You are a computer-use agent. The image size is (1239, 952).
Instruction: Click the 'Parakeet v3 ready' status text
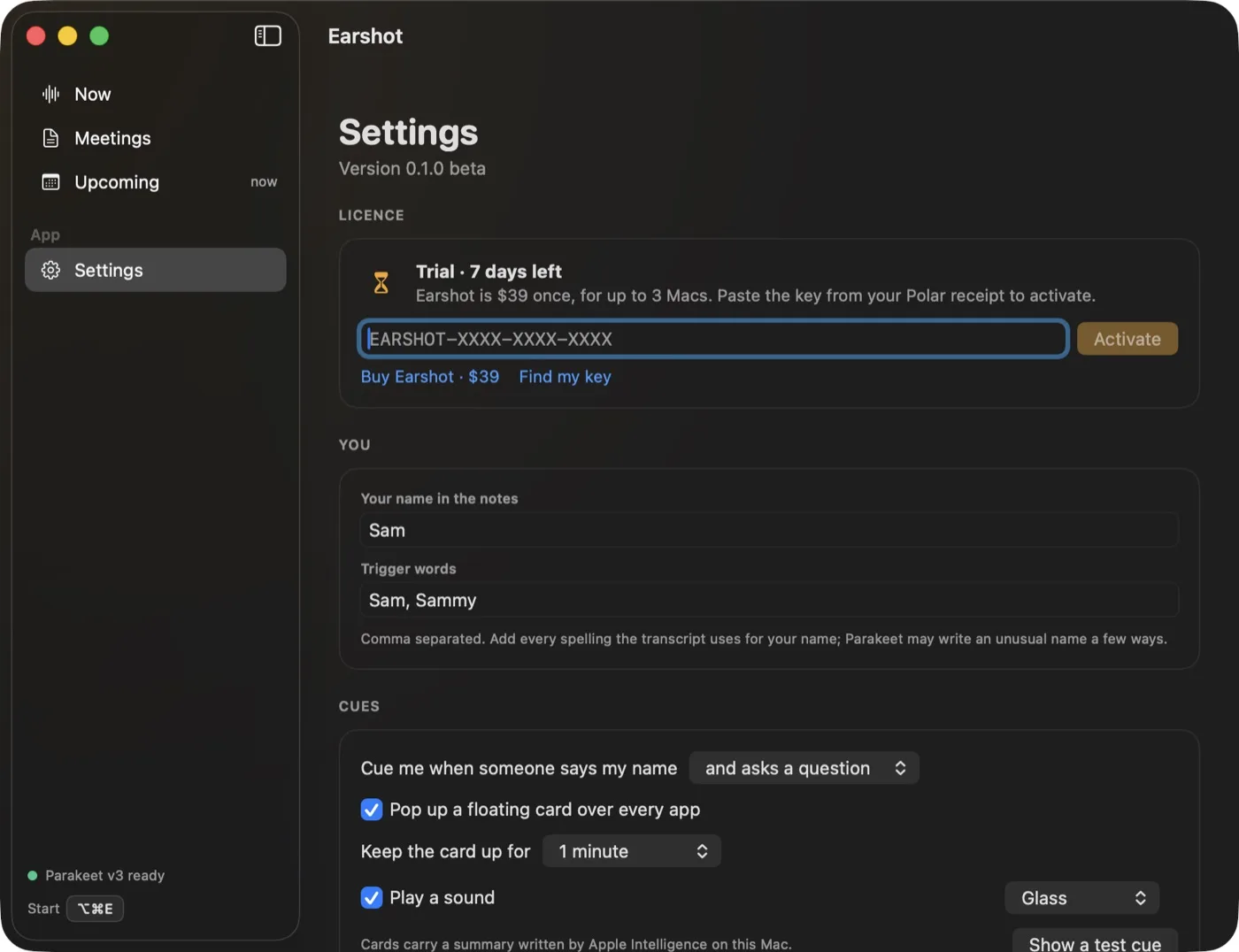pos(105,876)
